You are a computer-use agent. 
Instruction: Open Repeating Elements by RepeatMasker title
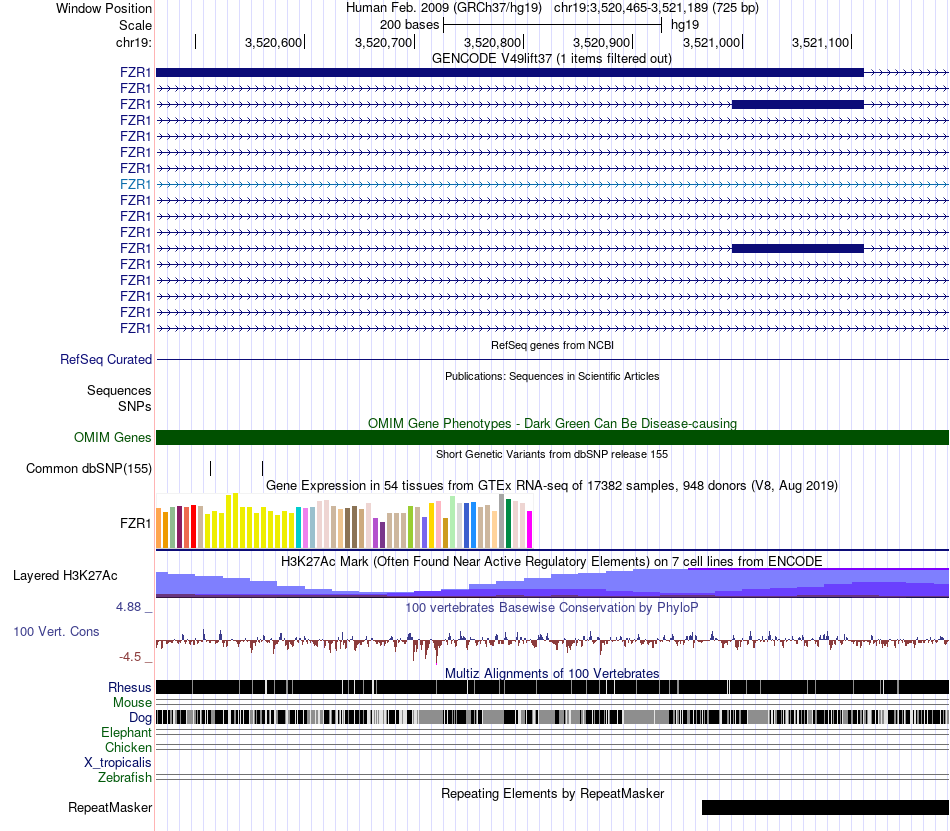pyautogui.click(x=552, y=793)
